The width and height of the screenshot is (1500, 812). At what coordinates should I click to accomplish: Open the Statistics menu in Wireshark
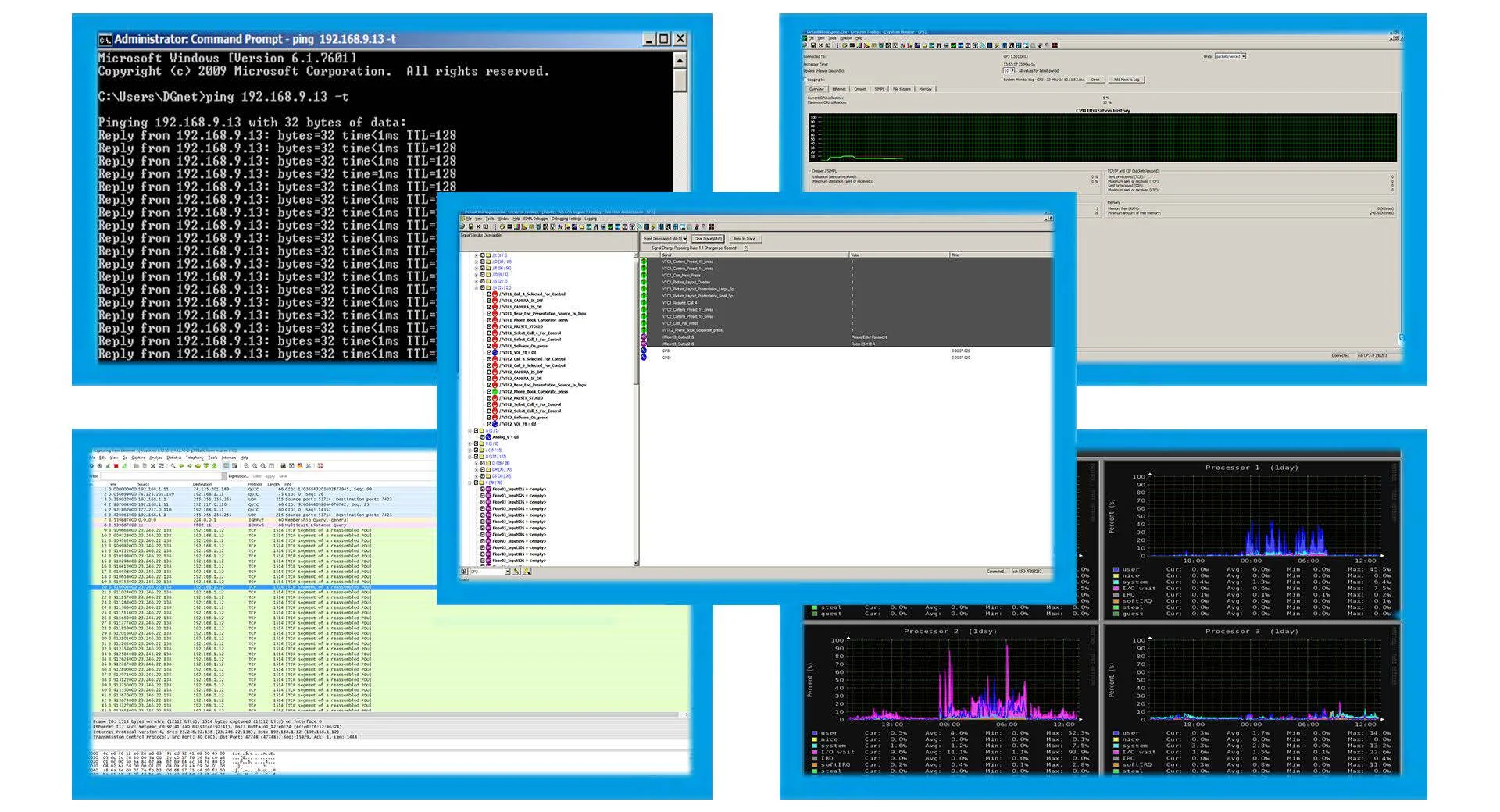tap(174, 458)
